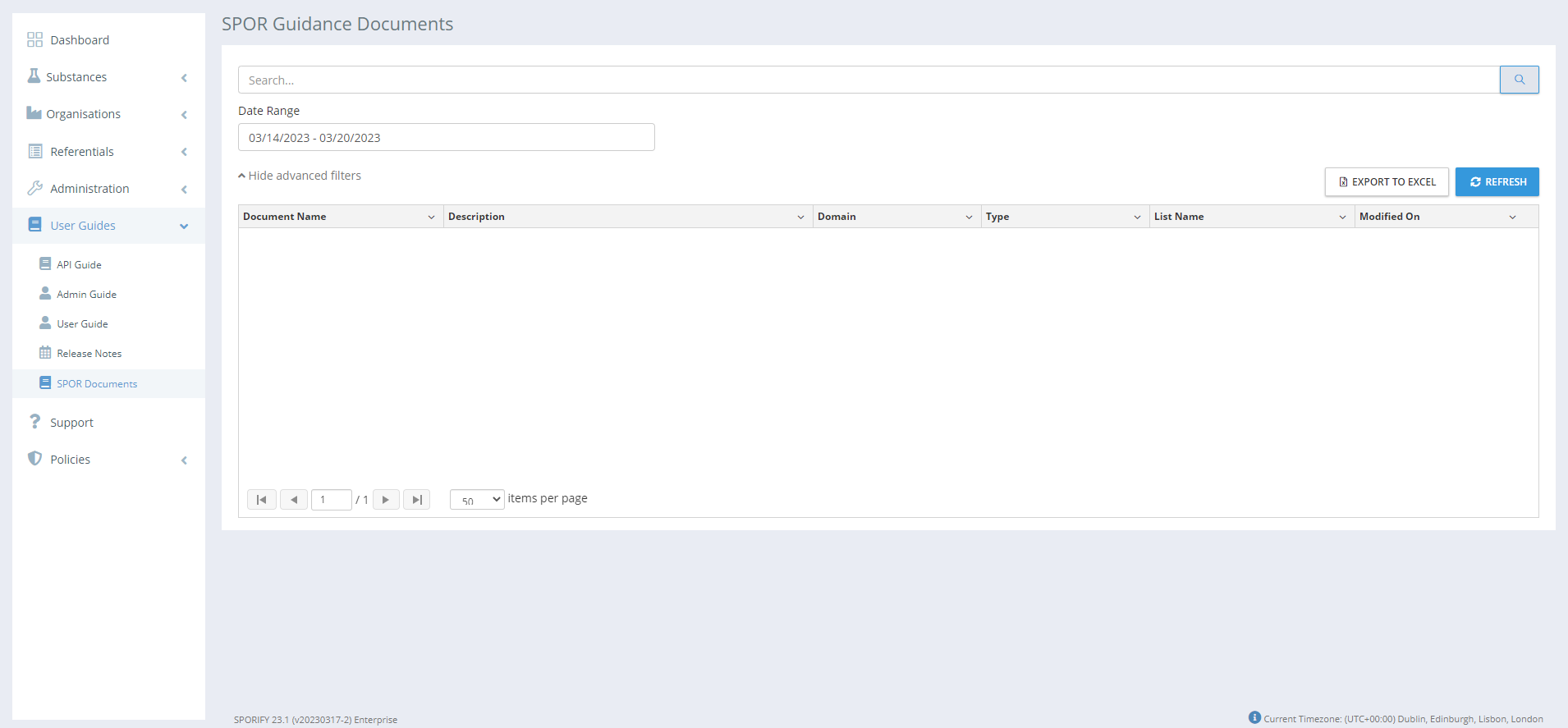Viewport: 1568px width, 728px height.
Task: Go to the first page of results
Action: tap(261, 500)
